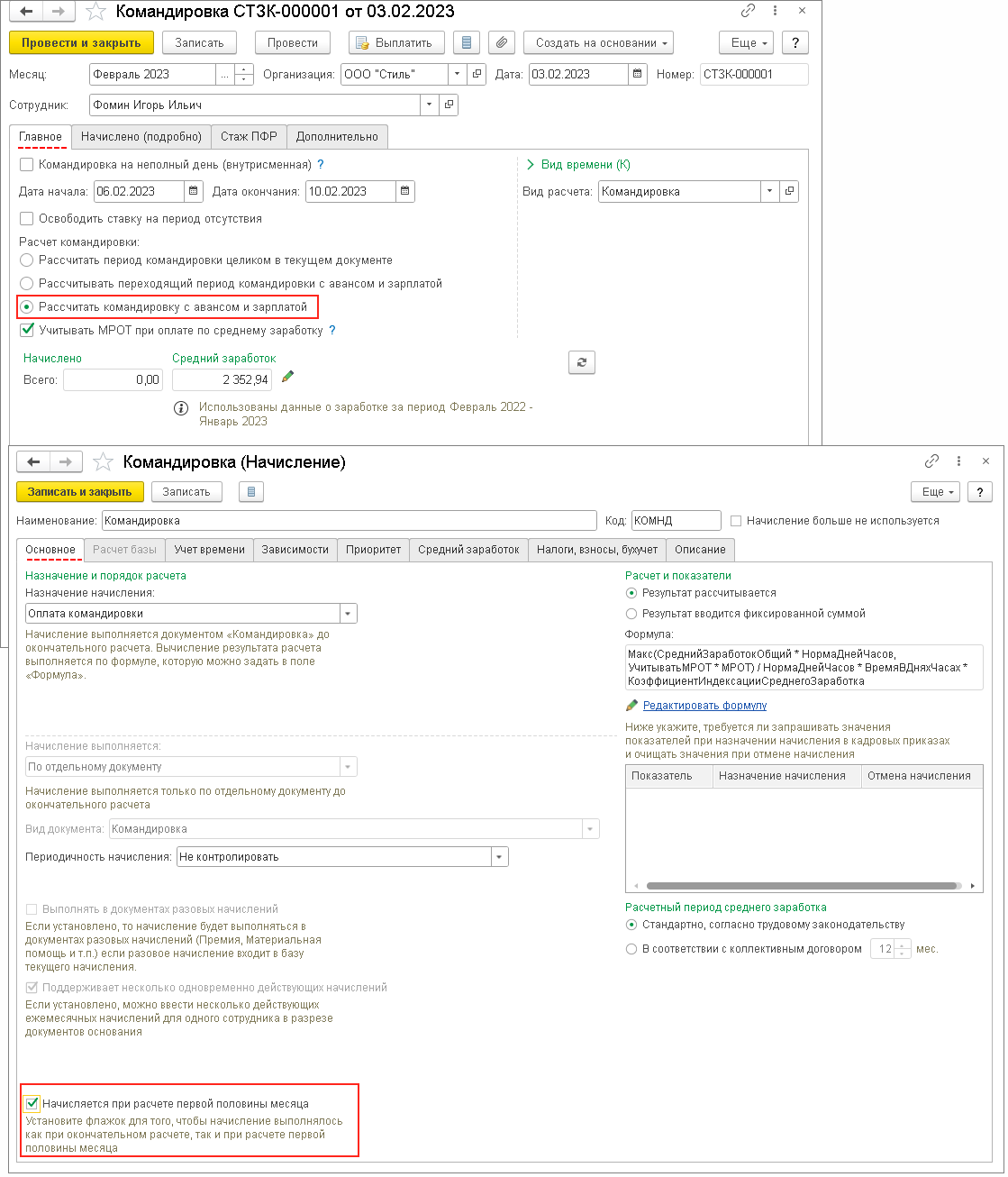Click Код field КОМНД
1008x1177 pixels.
tap(677, 521)
